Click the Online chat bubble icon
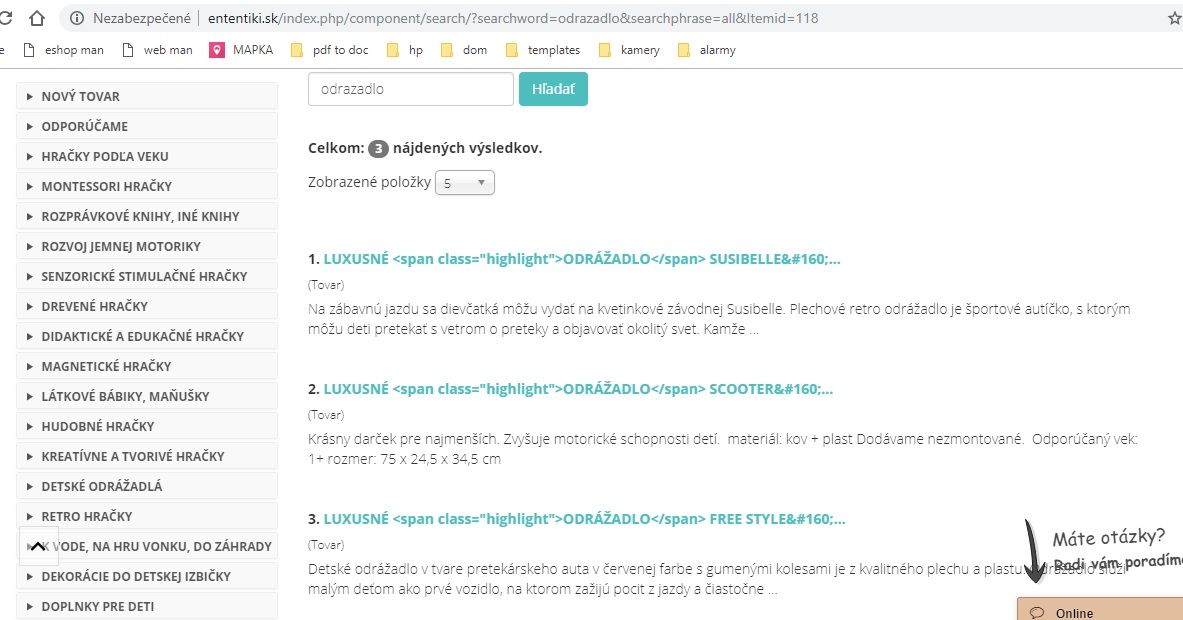 tap(1037, 612)
